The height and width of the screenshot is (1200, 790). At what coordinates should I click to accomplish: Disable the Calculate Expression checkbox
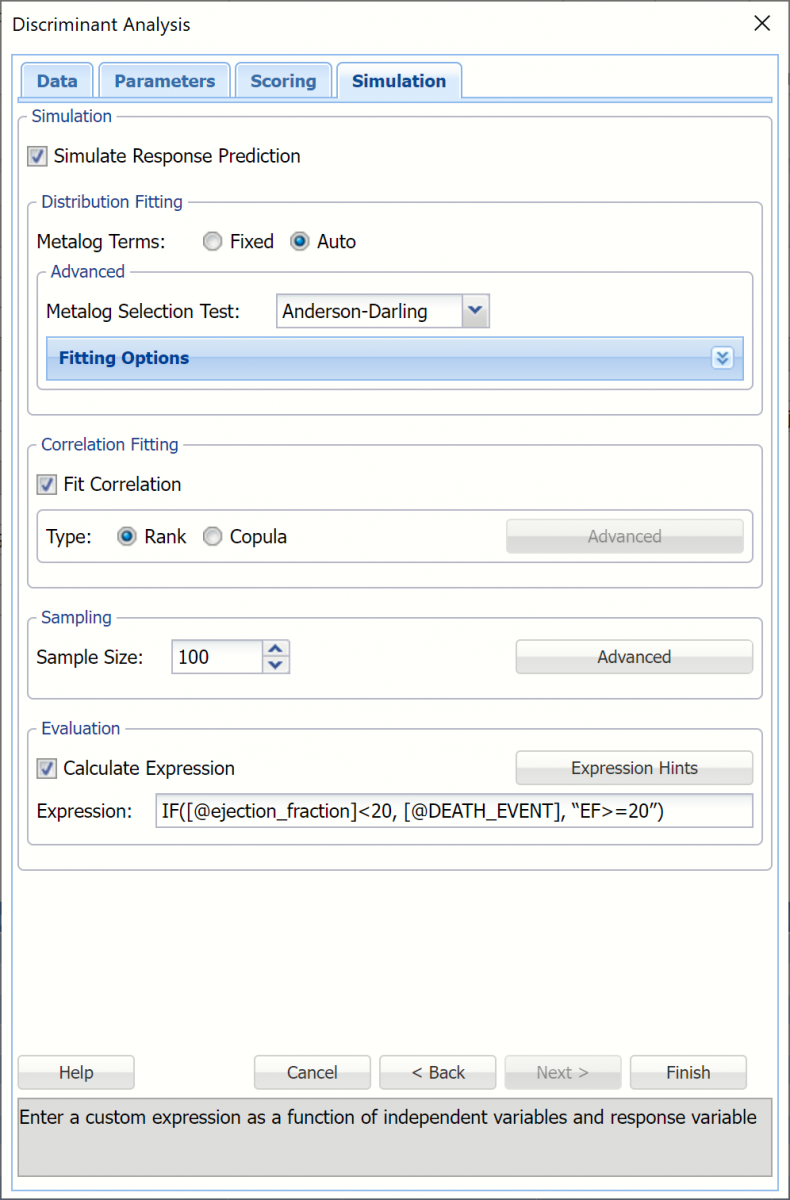pos(47,769)
